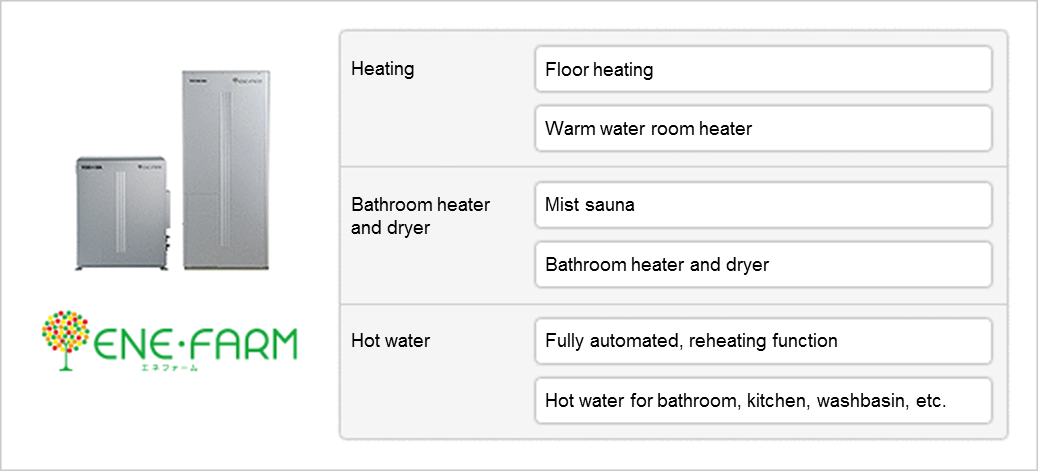
Task: Click the Heating category label
Action: (383, 69)
